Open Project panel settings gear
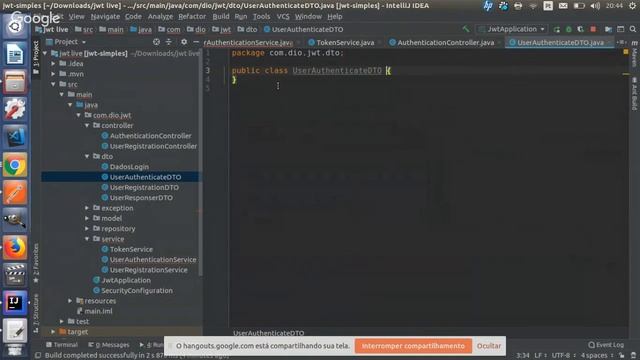The image size is (640, 360). pyautogui.click(x=184, y=42)
